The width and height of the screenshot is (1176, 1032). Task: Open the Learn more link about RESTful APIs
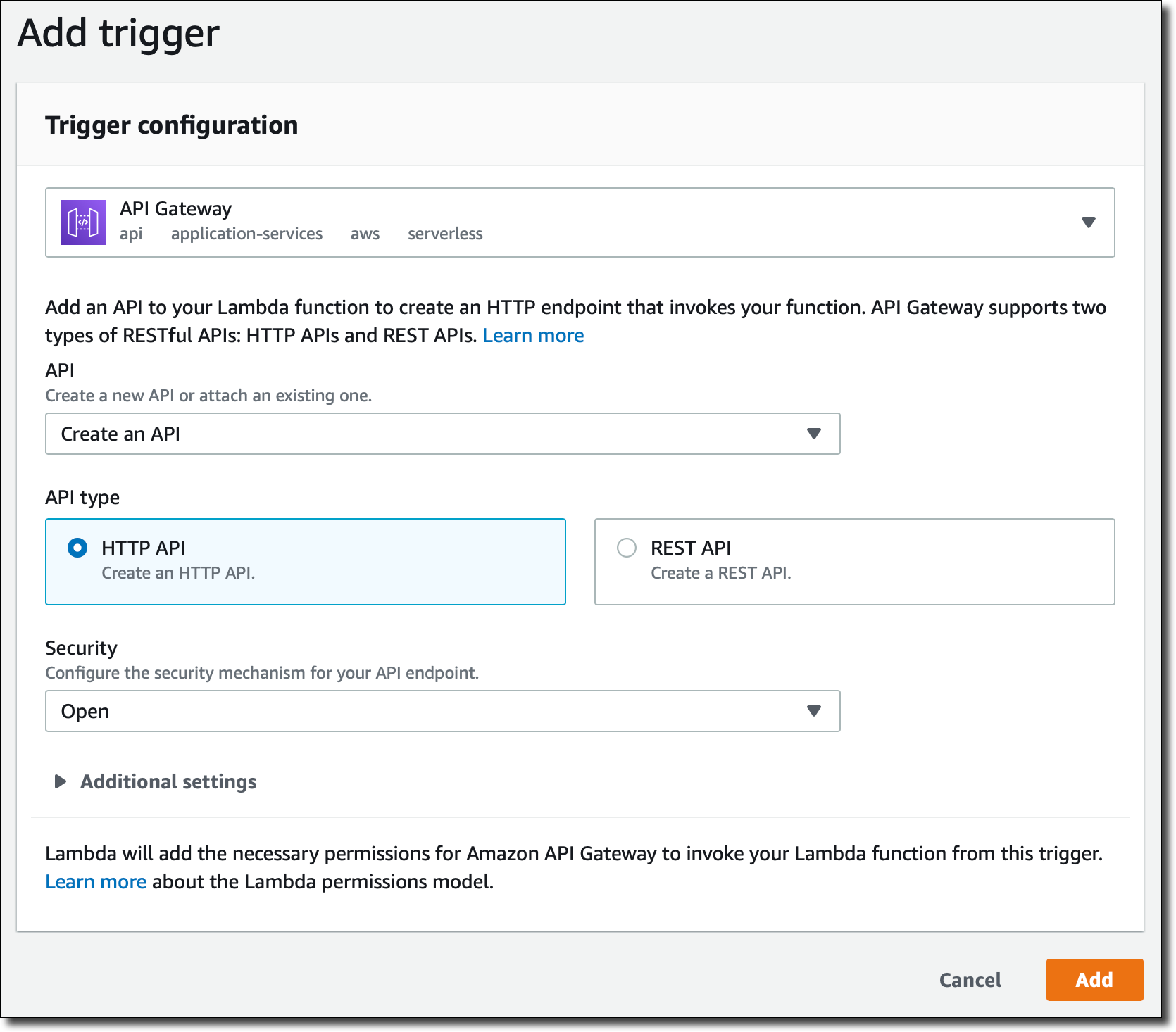pos(533,335)
